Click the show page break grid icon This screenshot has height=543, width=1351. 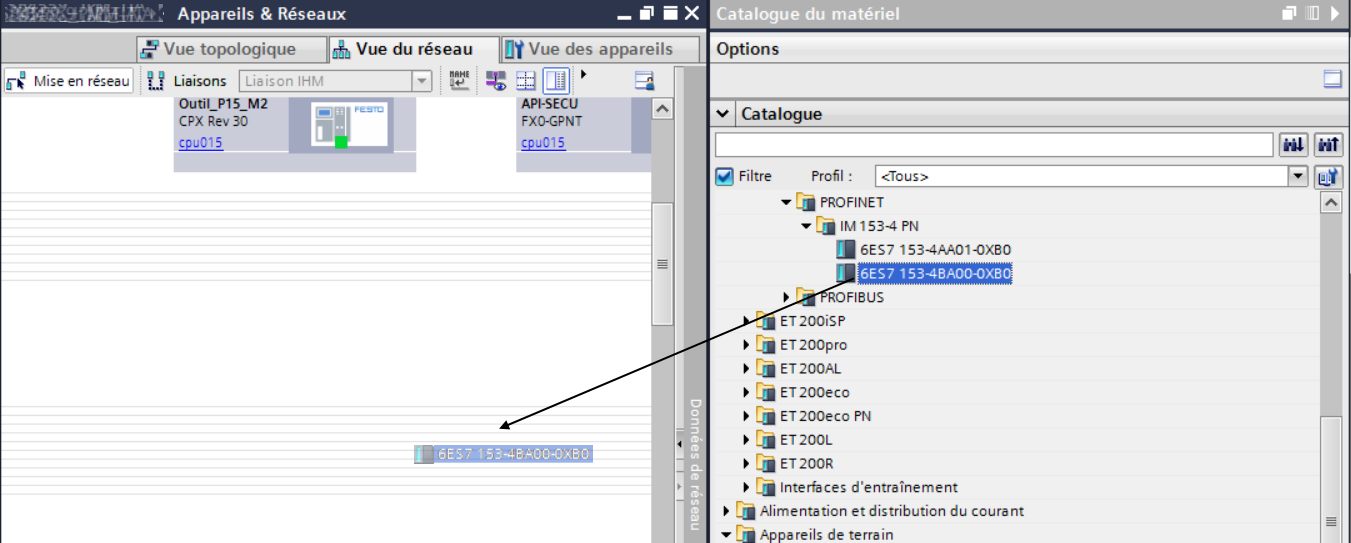tap(526, 81)
